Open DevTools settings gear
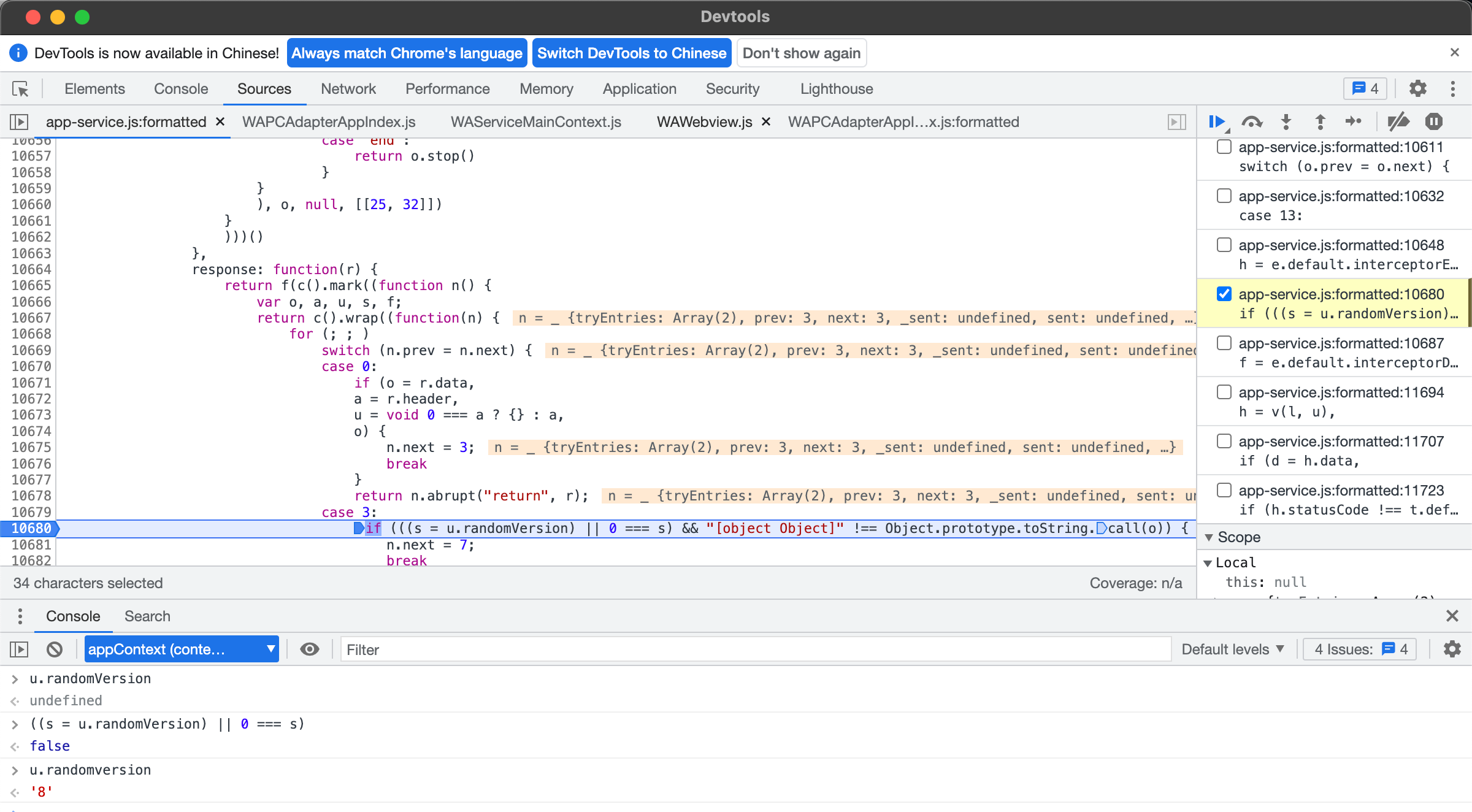 (1417, 89)
